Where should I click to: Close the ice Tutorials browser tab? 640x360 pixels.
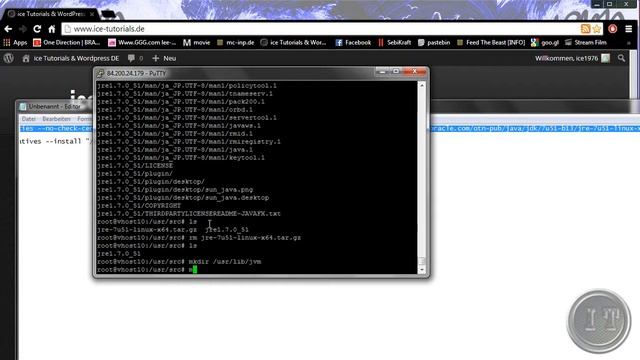pyautogui.click(x=92, y=14)
